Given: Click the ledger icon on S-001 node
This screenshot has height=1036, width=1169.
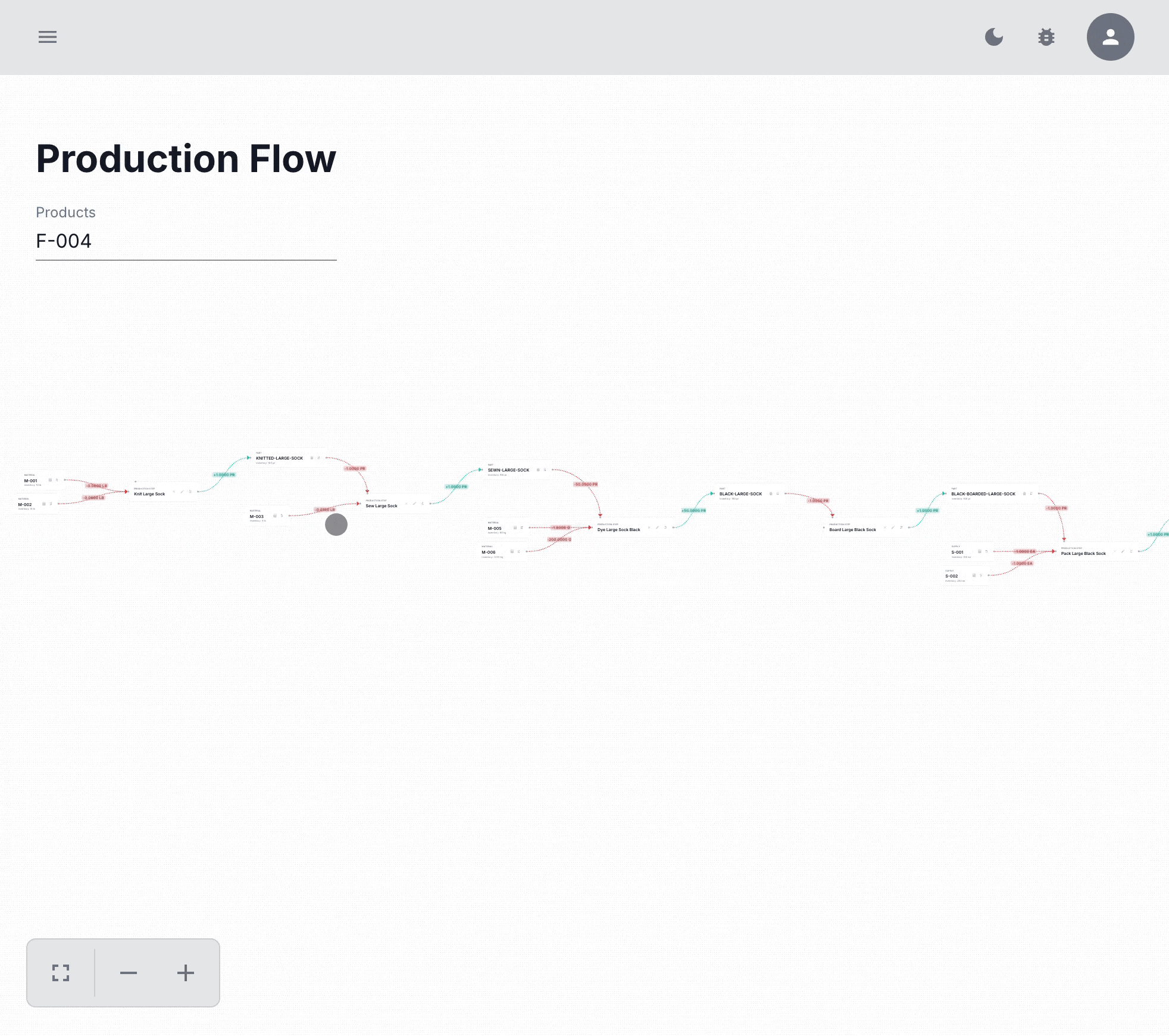Looking at the screenshot, I should tap(979, 551).
